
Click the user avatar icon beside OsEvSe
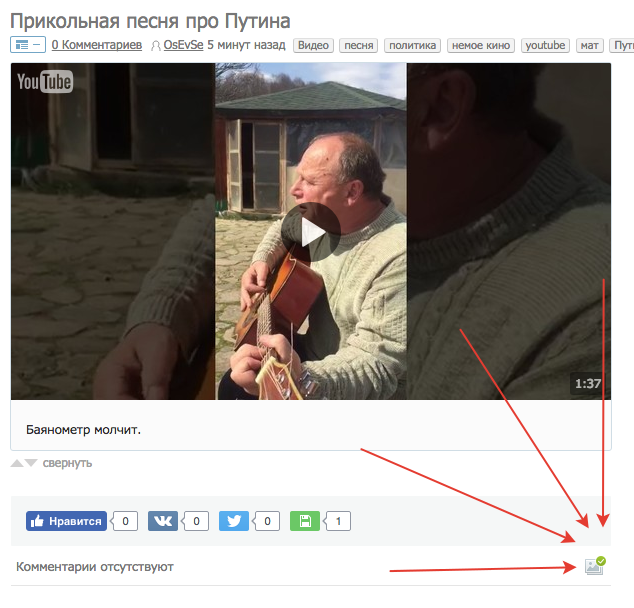click(x=156, y=46)
